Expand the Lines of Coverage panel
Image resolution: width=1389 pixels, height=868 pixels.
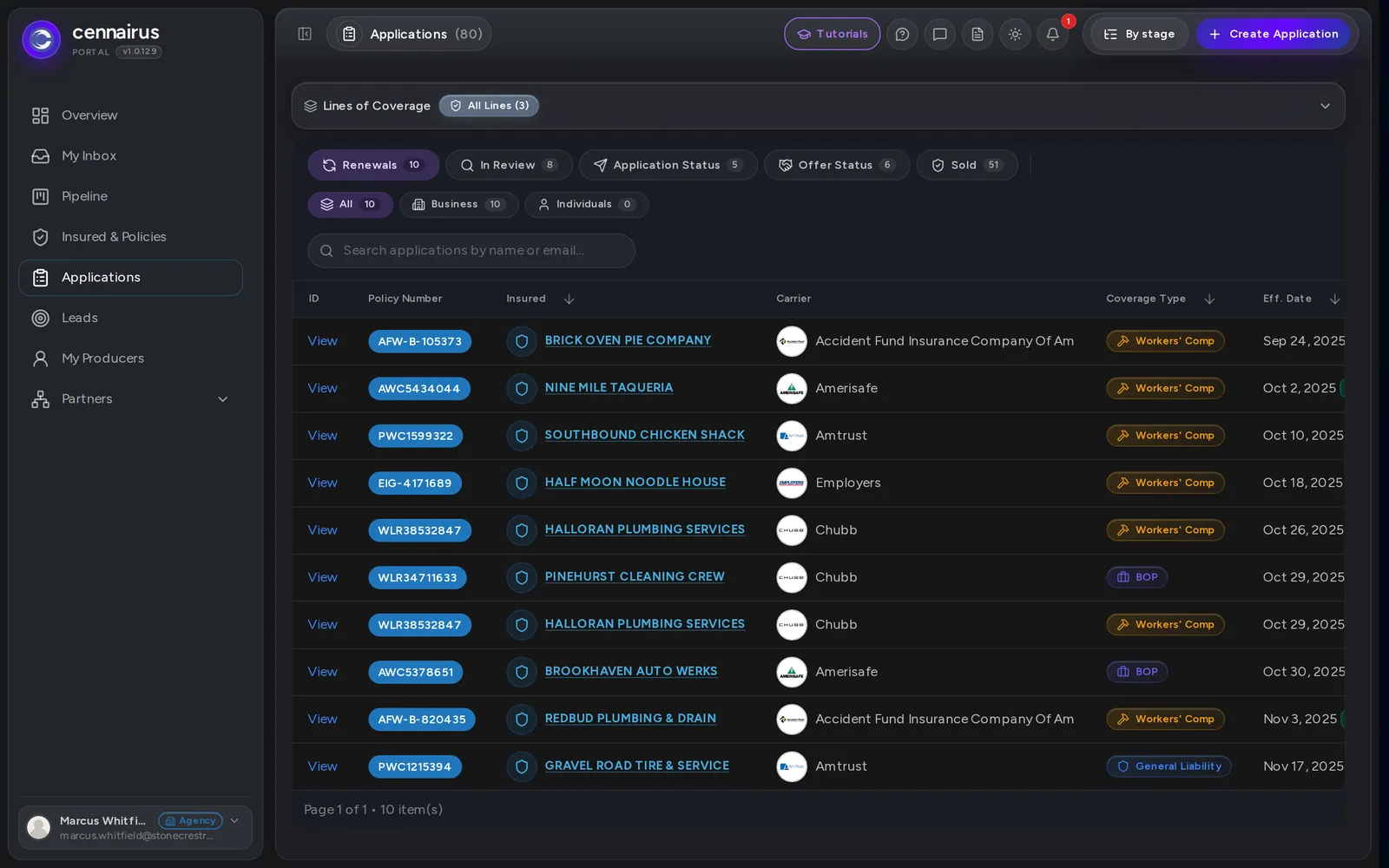pos(1325,106)
